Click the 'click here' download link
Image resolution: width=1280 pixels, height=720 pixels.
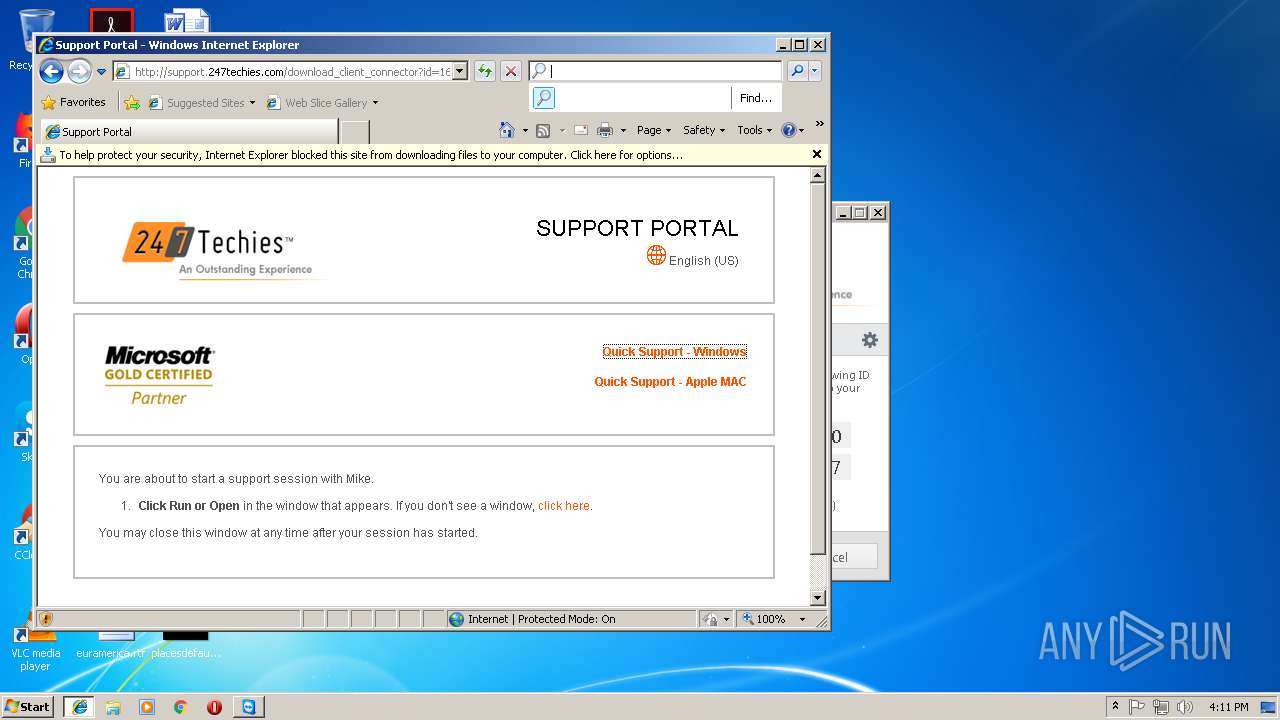click(564, 506)
